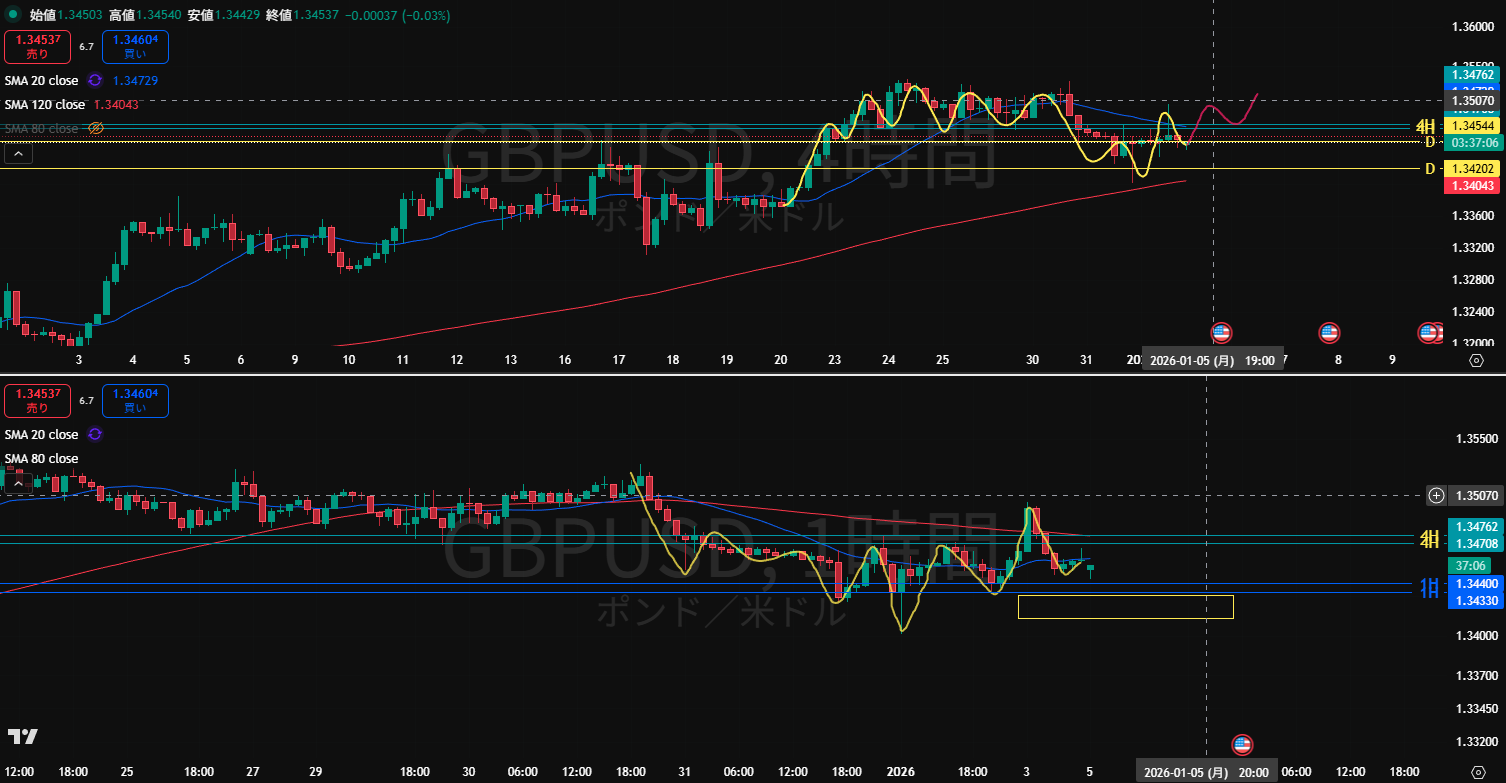Image resolution: width=1506 pixels, height=783 pixels.
Task: Open chart settings gear on top chart time axis
Action: [1476, 361]
